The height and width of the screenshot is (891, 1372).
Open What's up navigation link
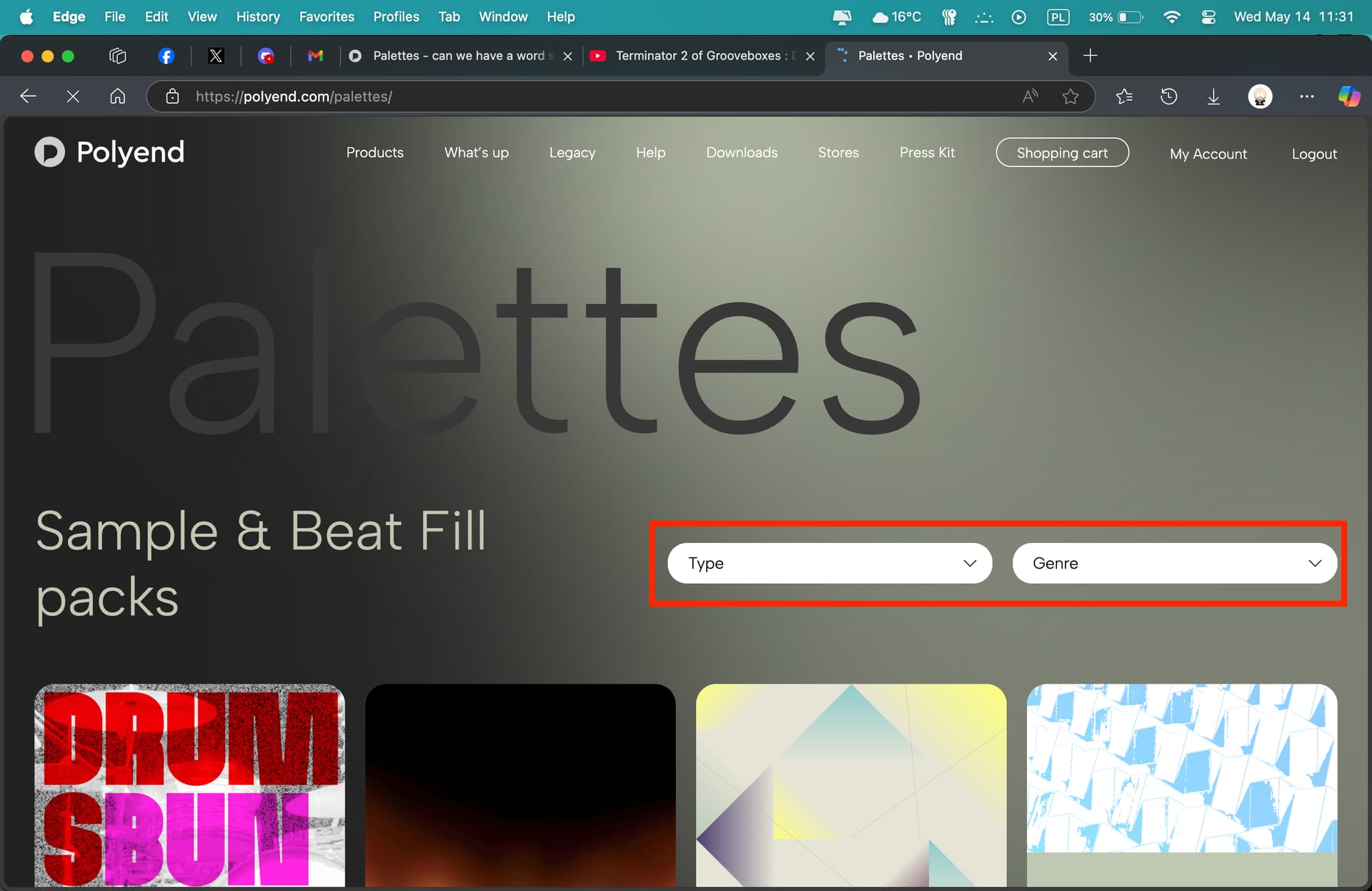pyautogui.click(x=477, y=152)
